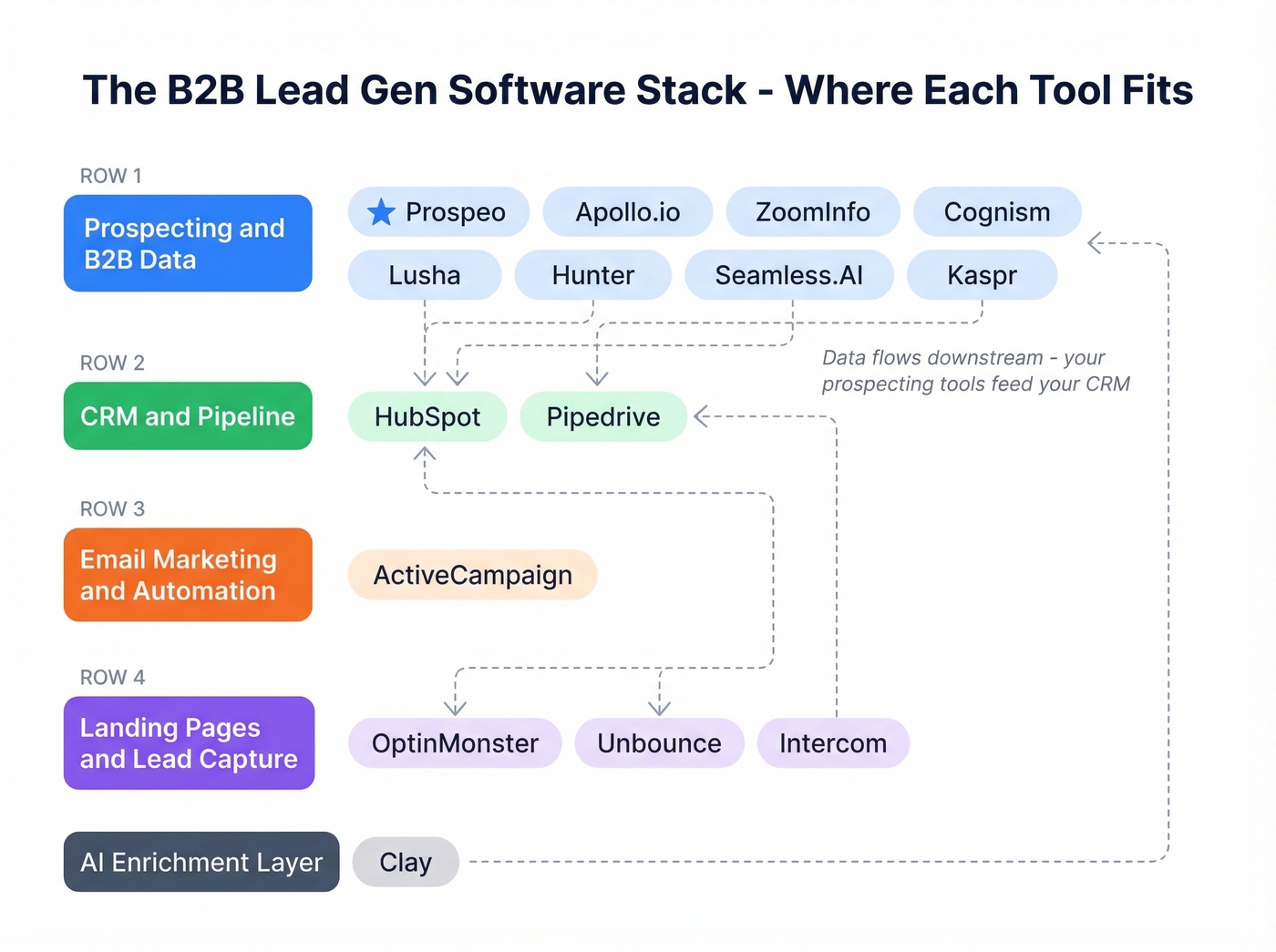Select the ActiveCampaign badge in Row 3
Viewport: 1276px width, 952px height.
click(x=472, y=575)
